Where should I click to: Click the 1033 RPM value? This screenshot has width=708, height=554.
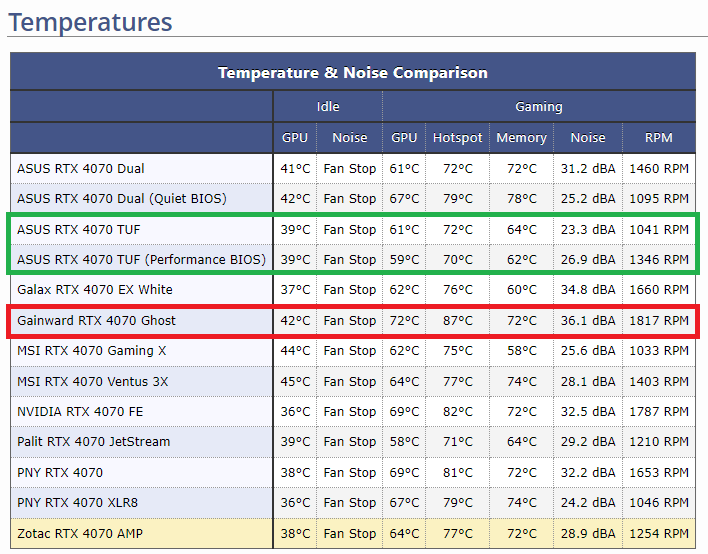click(x=659, y=351)
